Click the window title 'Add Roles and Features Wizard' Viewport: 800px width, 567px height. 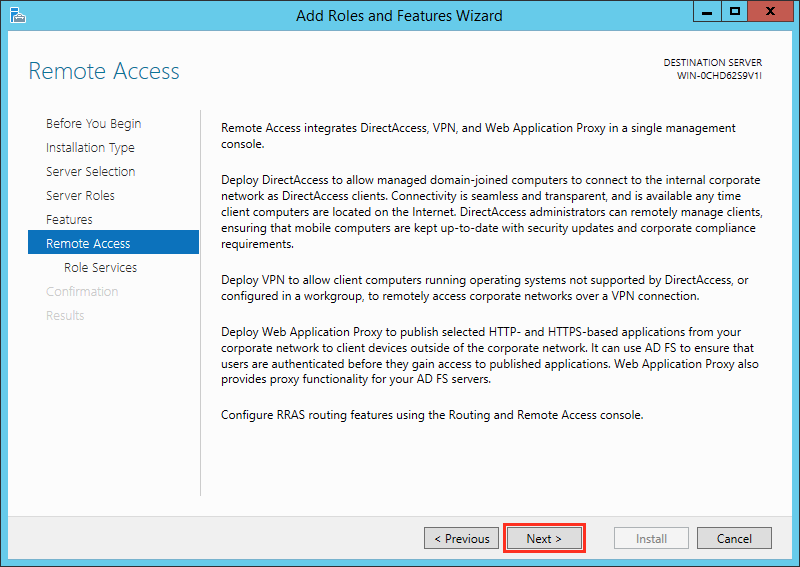(x=399, y=16)
